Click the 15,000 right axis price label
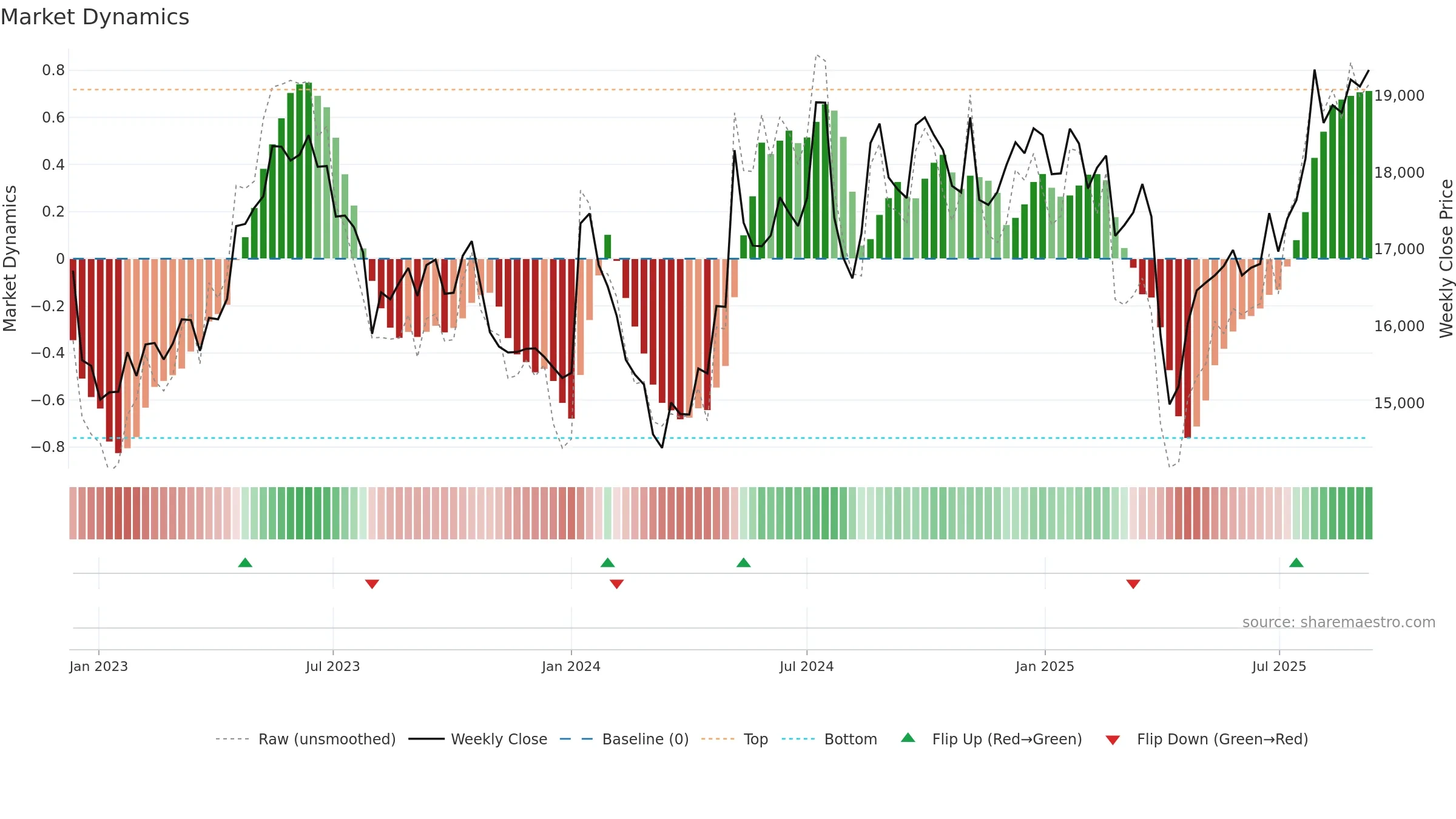 1399,403
